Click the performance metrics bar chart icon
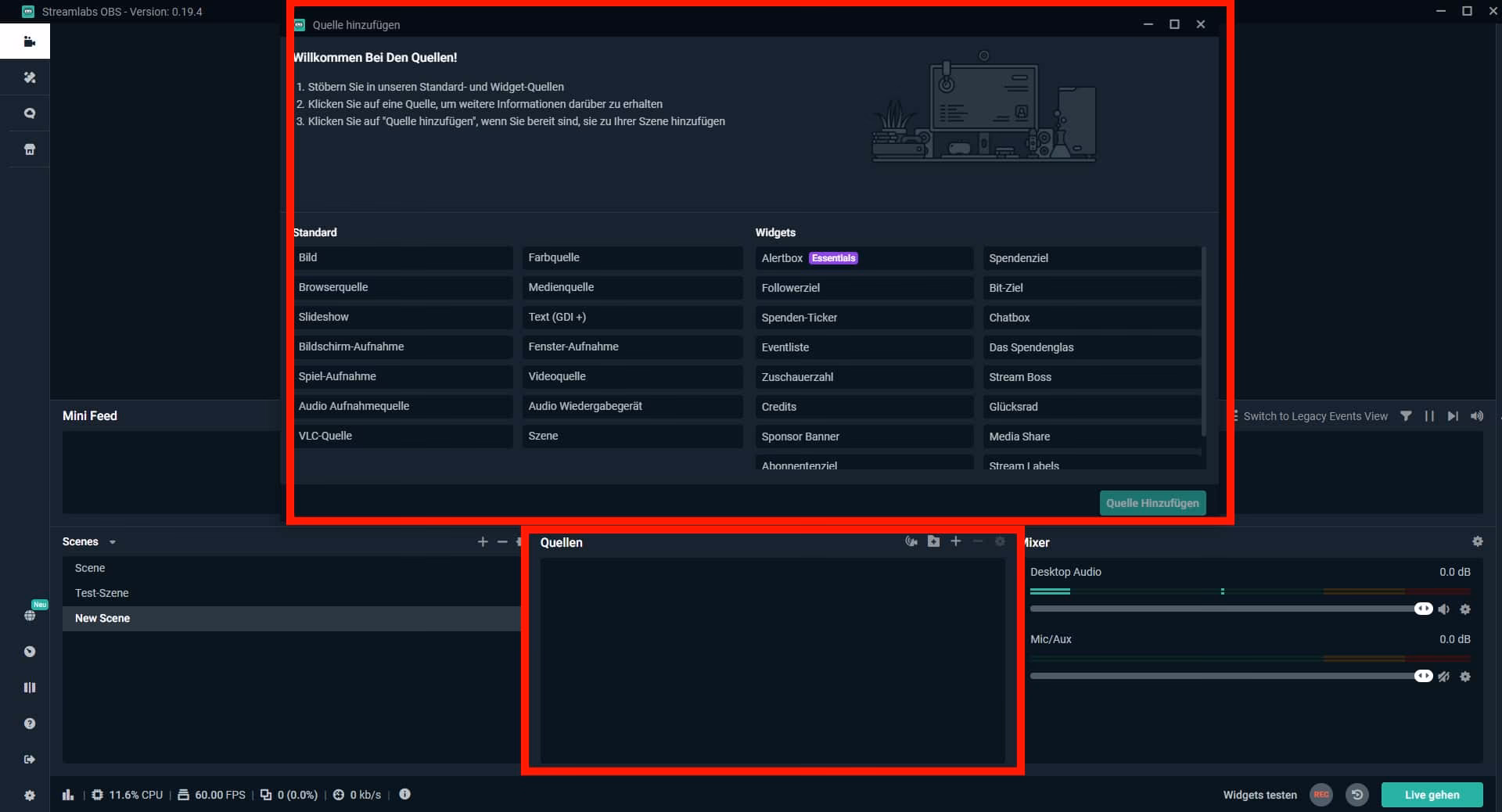The height and width of the screenshot is (812, 1502). coord(68,795)
